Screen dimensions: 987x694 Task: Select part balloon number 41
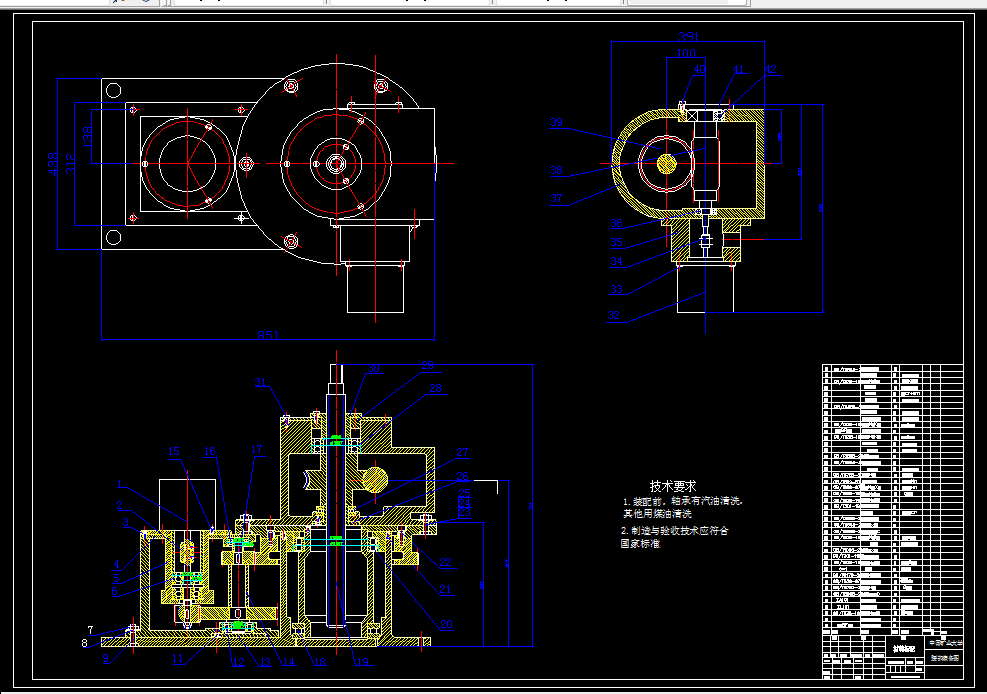click(738, 69)
